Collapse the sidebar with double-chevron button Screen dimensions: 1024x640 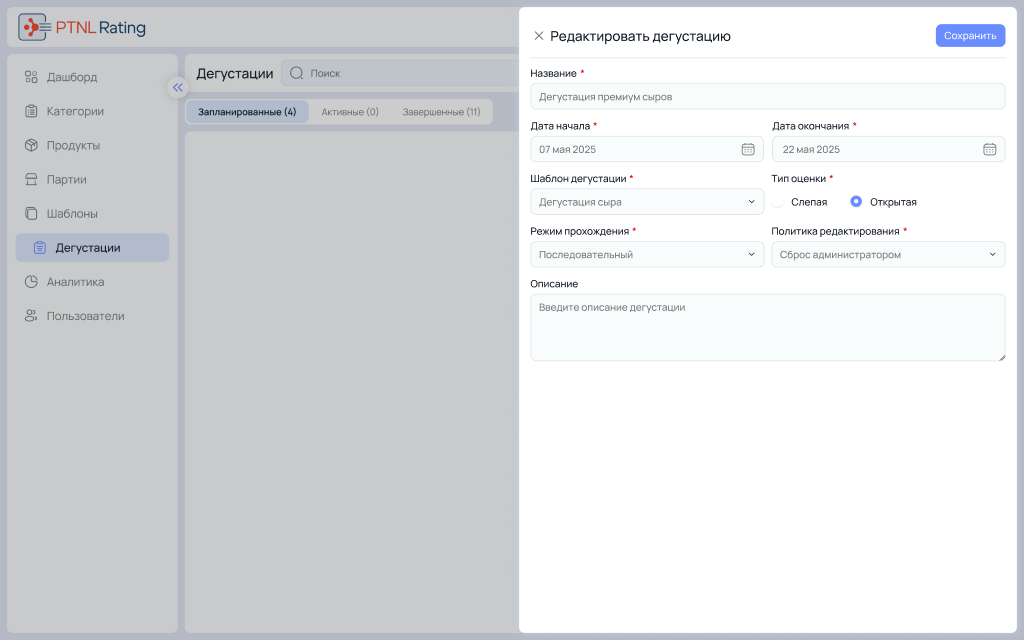[178, 87]
